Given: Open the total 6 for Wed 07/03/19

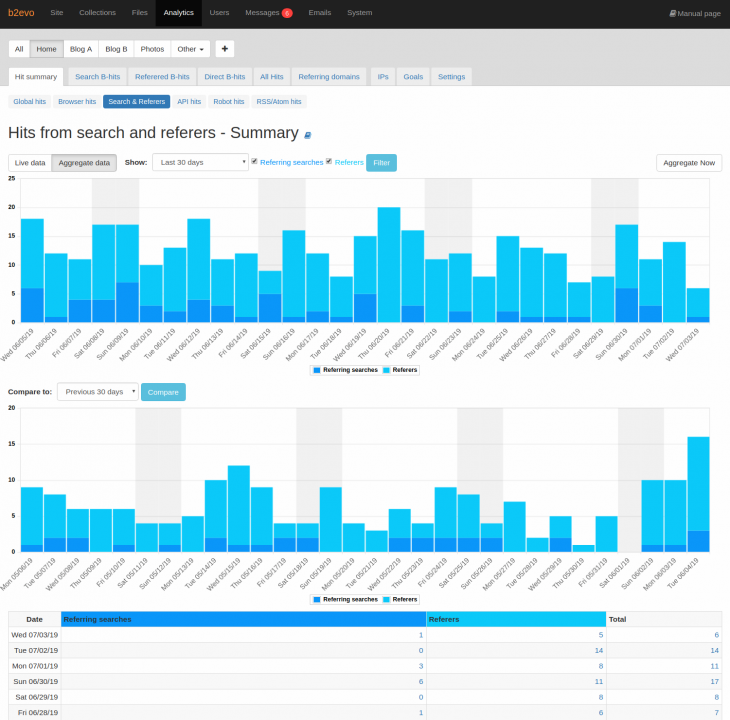Looking at the screenshot, I should [716, 635].
